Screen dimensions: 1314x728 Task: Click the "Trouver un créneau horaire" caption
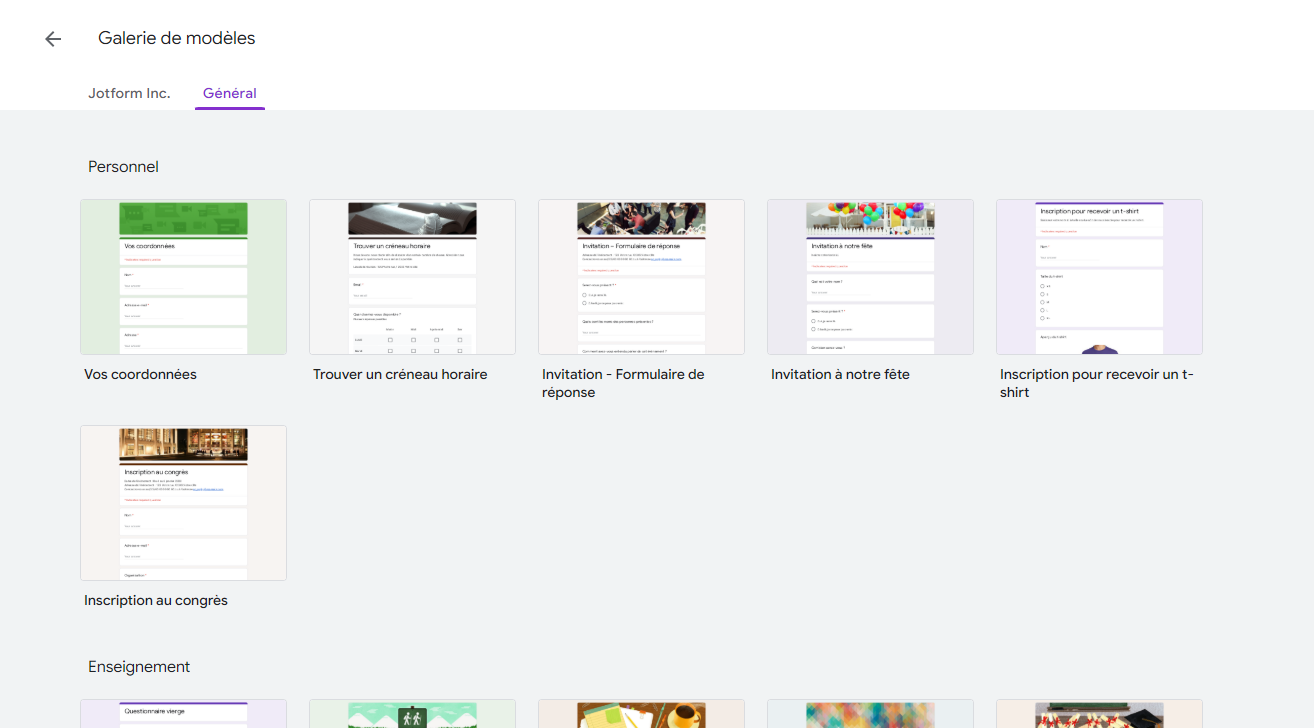click(x=400, y=375)
